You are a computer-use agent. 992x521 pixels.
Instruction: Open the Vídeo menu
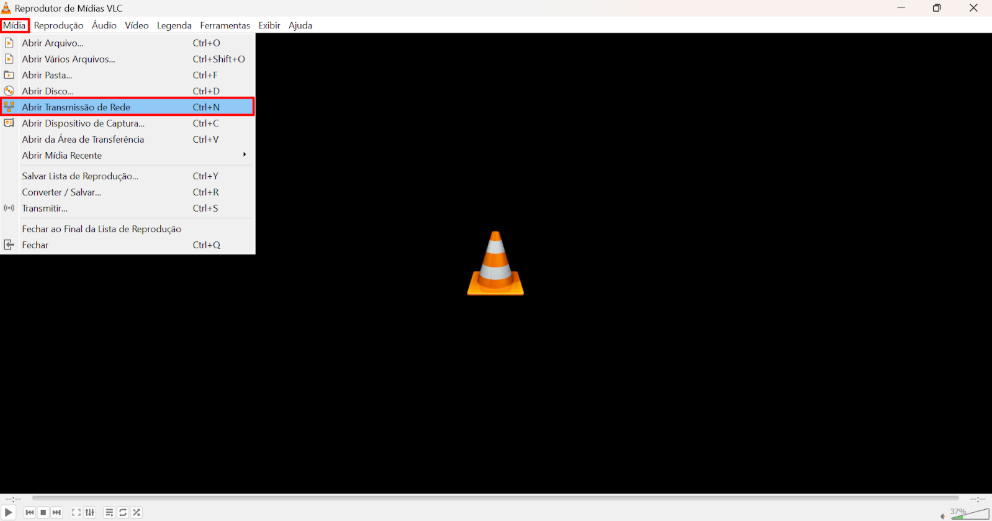pos(136,25)
